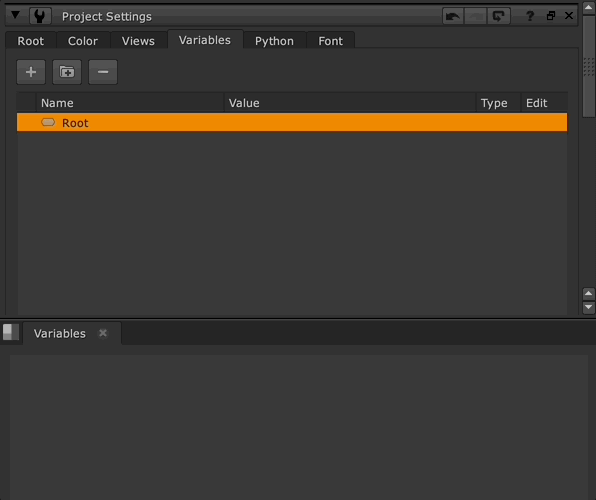Screen dimensions: 596x500
Task: Collapse the Project Settings panel with triangle
Action: click(15, 15)
